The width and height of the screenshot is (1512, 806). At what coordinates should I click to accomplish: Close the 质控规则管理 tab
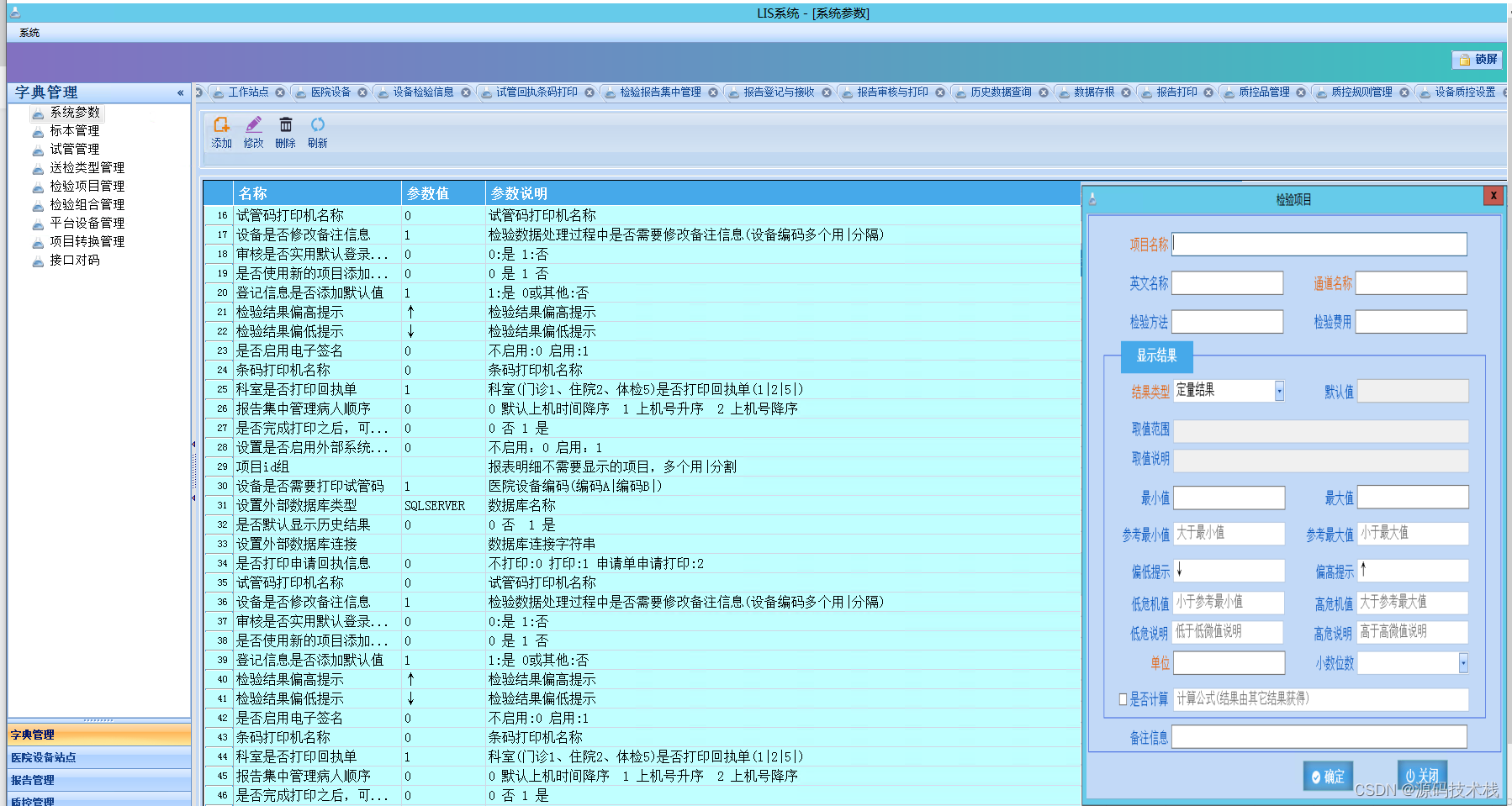pyautogui.click(x=1404, y=92)
